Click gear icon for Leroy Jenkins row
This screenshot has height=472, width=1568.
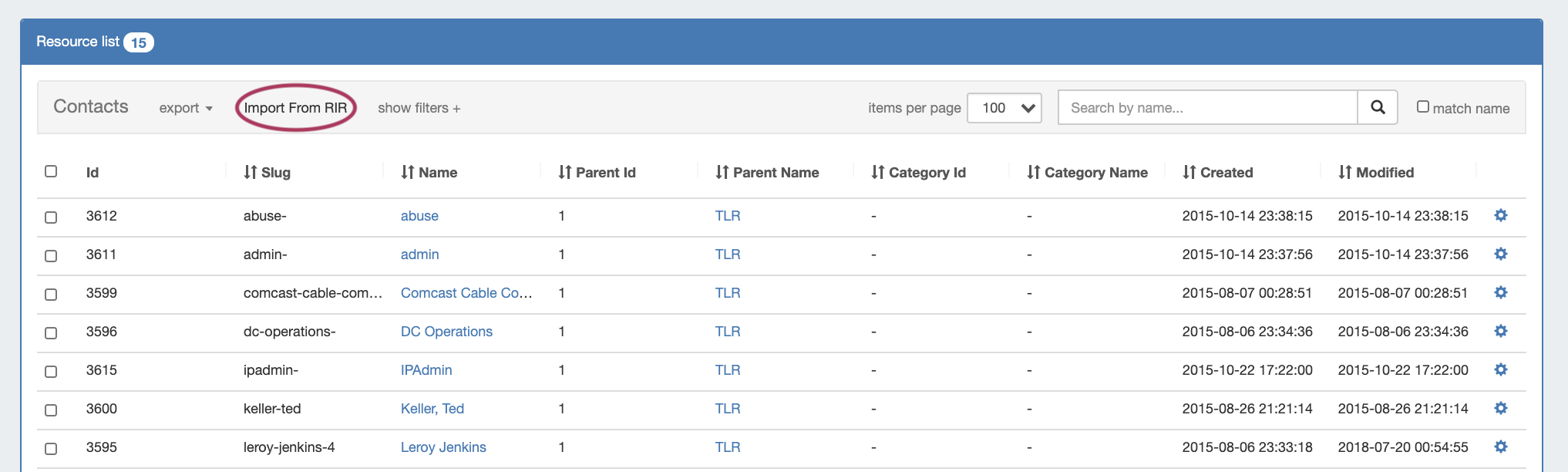point(1500,447)
